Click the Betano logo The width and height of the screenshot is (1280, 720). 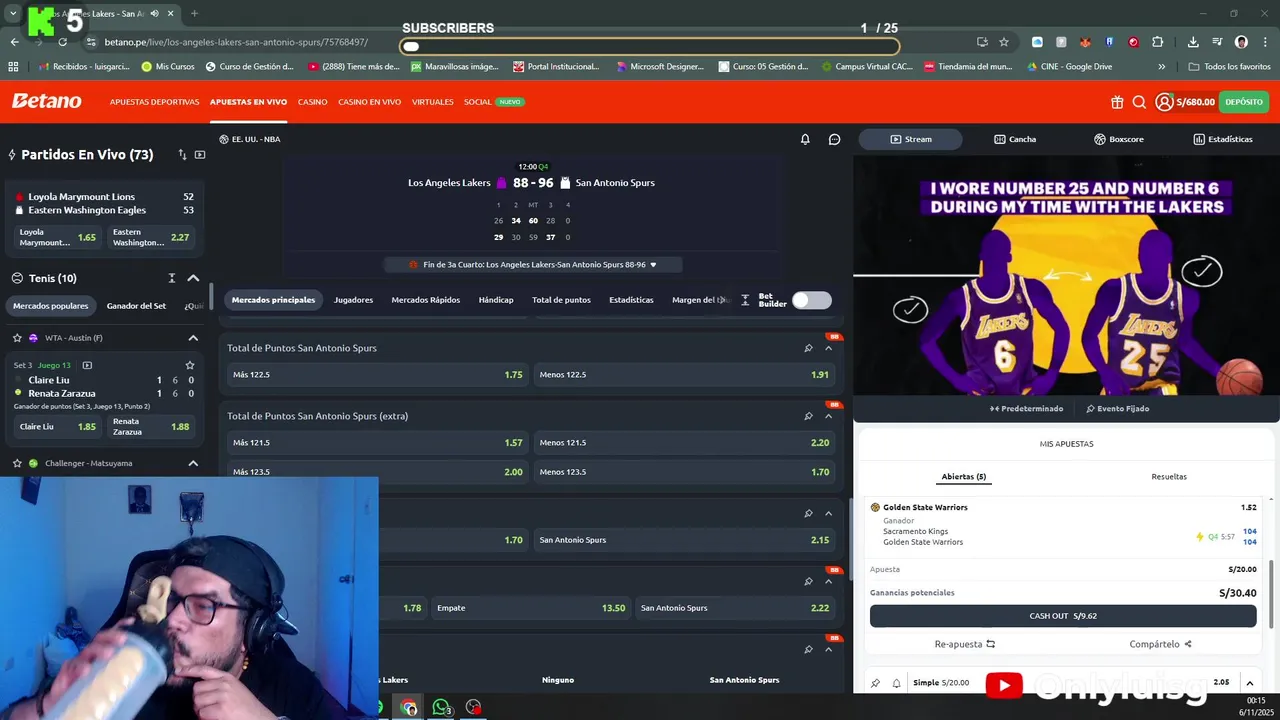(47, 101)
